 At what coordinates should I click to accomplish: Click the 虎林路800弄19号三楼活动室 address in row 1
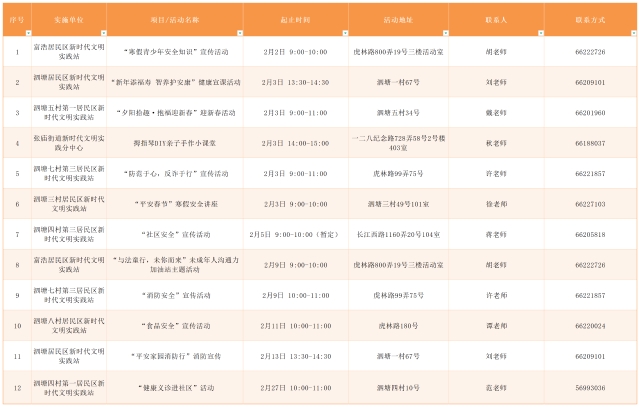coord(398,52)
